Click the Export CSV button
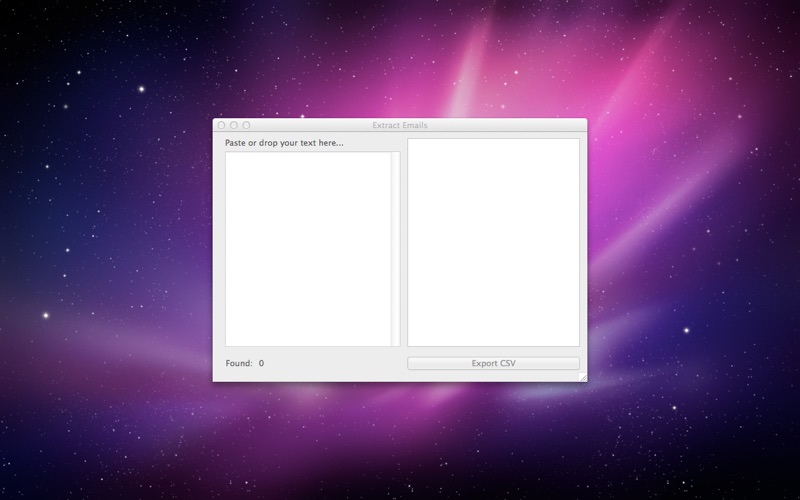This screenshot has height=500, width=800. click(x=493, y=363)
